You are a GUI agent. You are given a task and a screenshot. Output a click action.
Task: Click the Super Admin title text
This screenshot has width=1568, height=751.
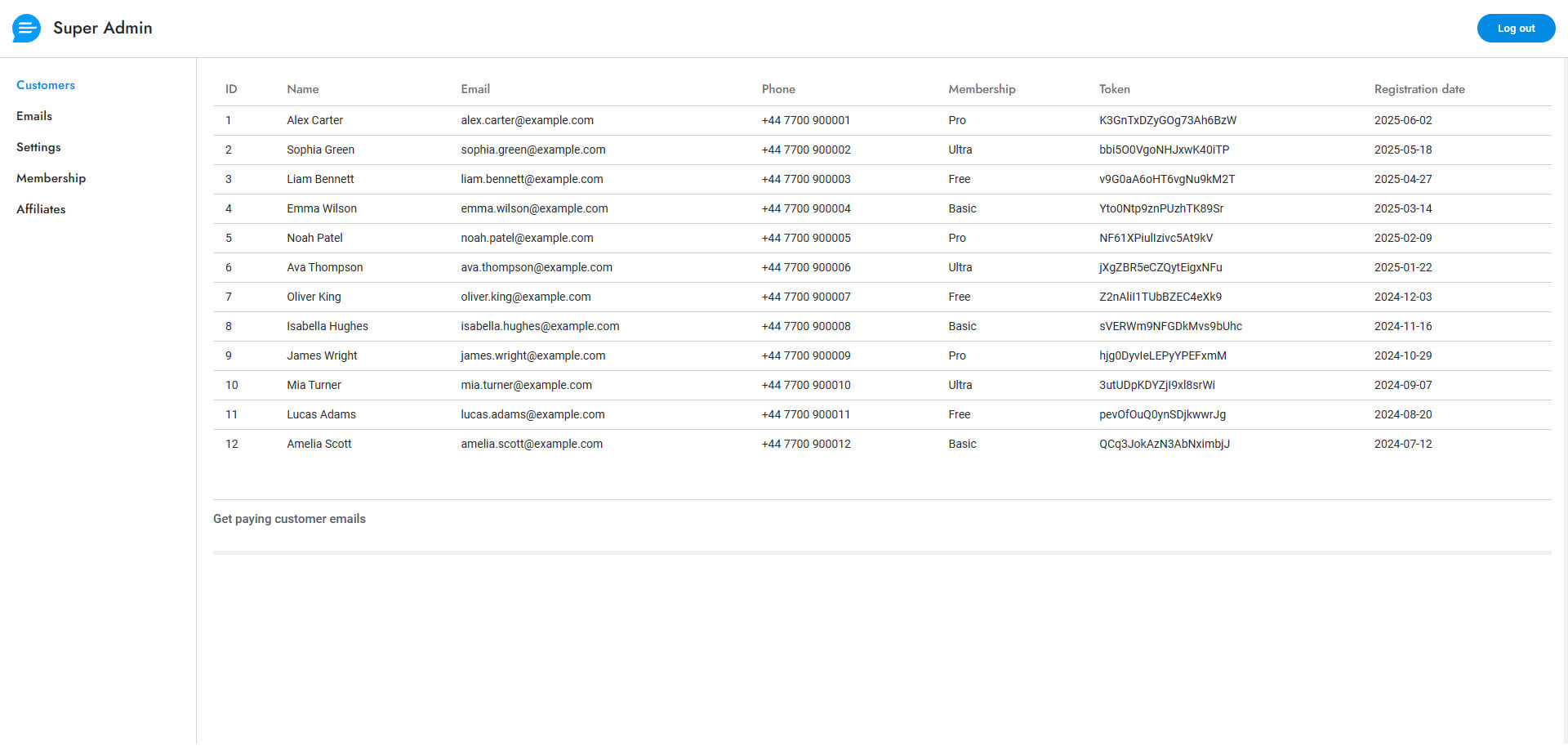click(102, 28)
